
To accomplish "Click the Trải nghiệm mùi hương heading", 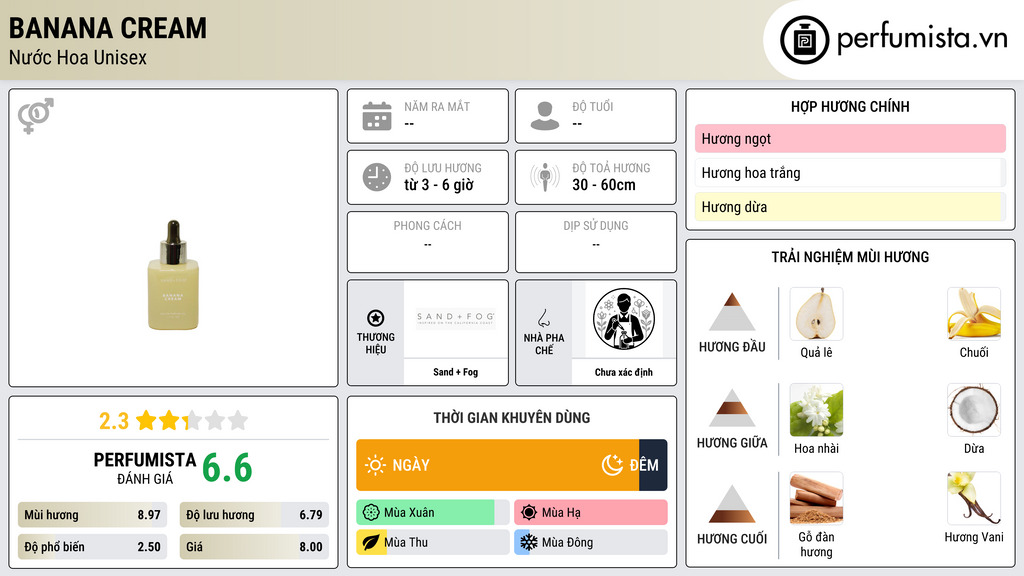I will tap(850, 257).
